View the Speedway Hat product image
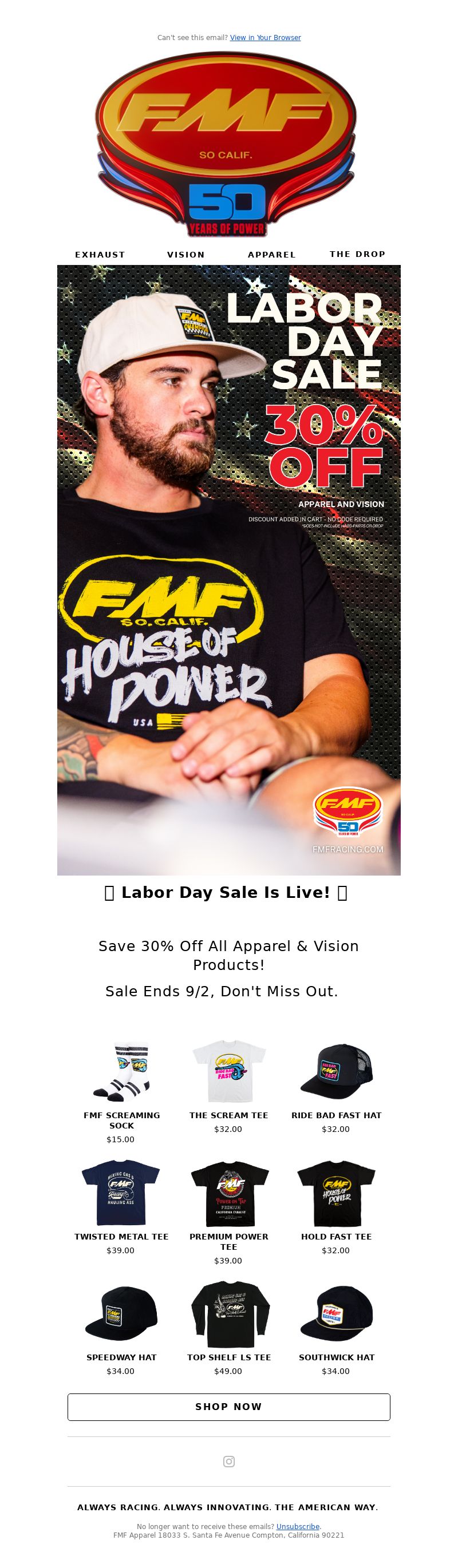The height and width of the screenshot is (1568, 458). (x=121, y=1313)
